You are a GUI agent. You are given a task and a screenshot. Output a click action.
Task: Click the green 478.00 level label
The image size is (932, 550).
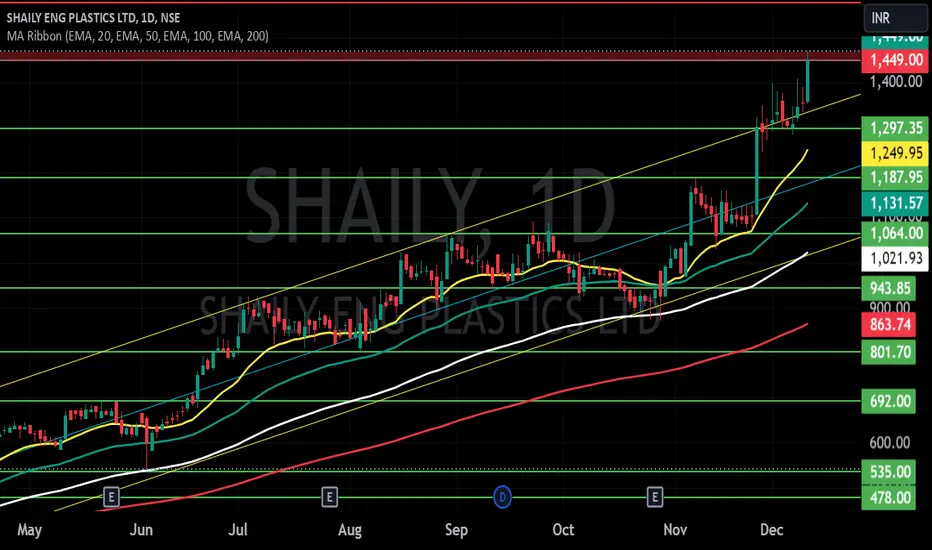[x=889, y=498]
